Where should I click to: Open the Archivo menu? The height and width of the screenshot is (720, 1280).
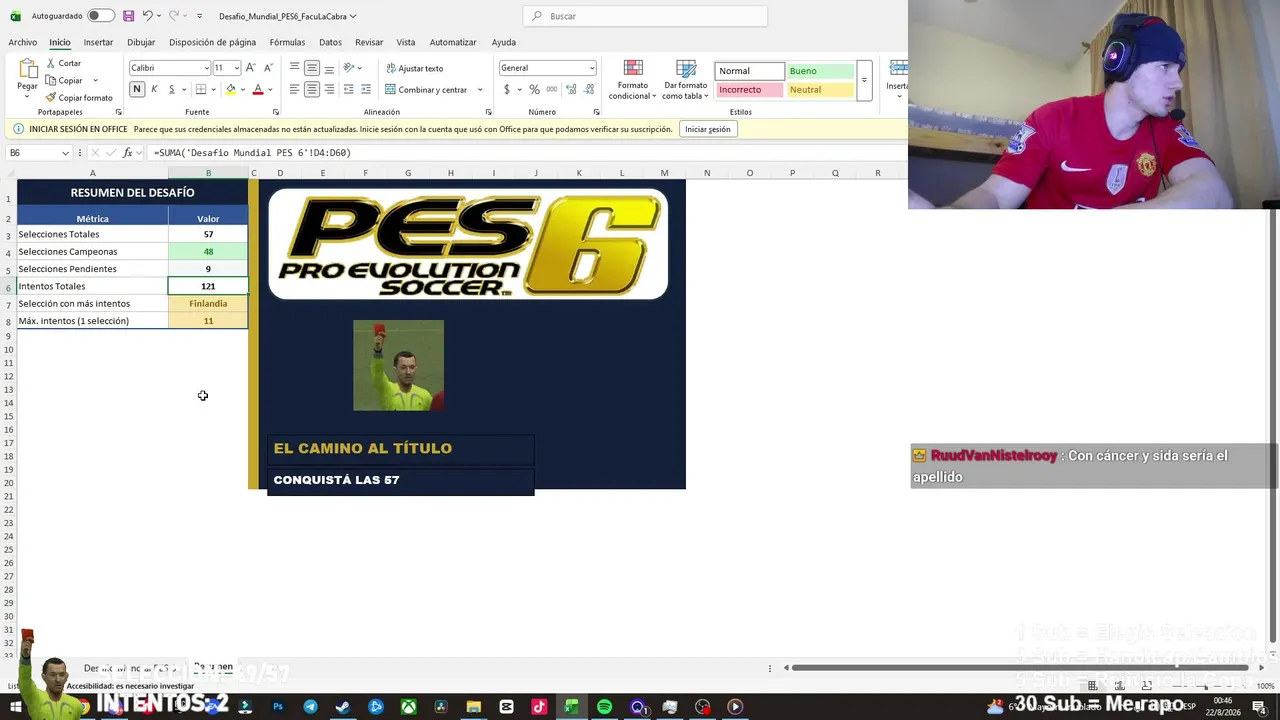coord(23,42)
